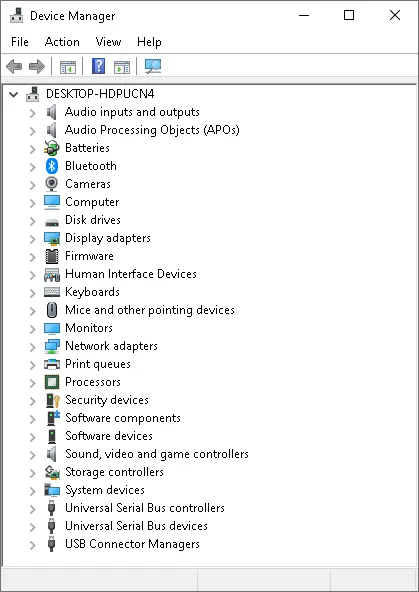Click the Network adapters icon
The width and height of the screenshot is (419, 592).
pyautogui.click(x=52, y=346)
